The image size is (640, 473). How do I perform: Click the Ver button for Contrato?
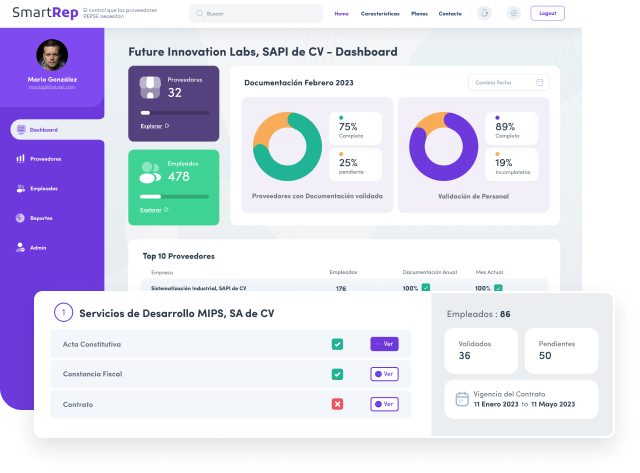(x=385, y=404)
